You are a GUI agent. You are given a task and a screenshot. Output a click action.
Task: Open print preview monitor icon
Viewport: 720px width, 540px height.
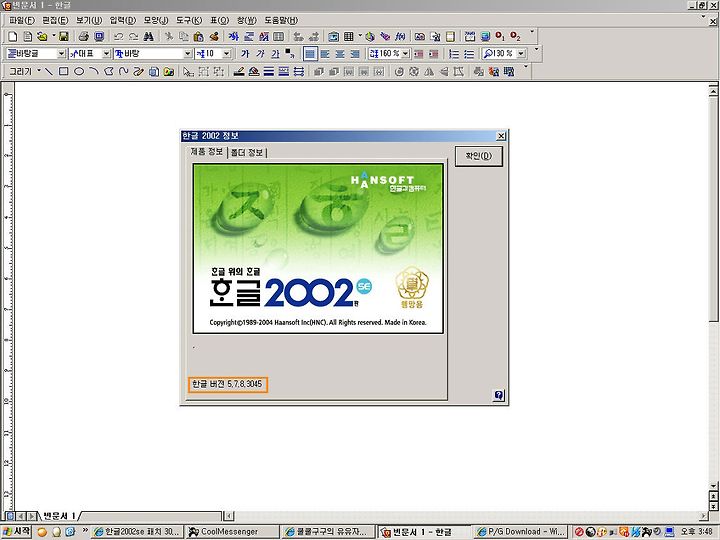(99, 36)
